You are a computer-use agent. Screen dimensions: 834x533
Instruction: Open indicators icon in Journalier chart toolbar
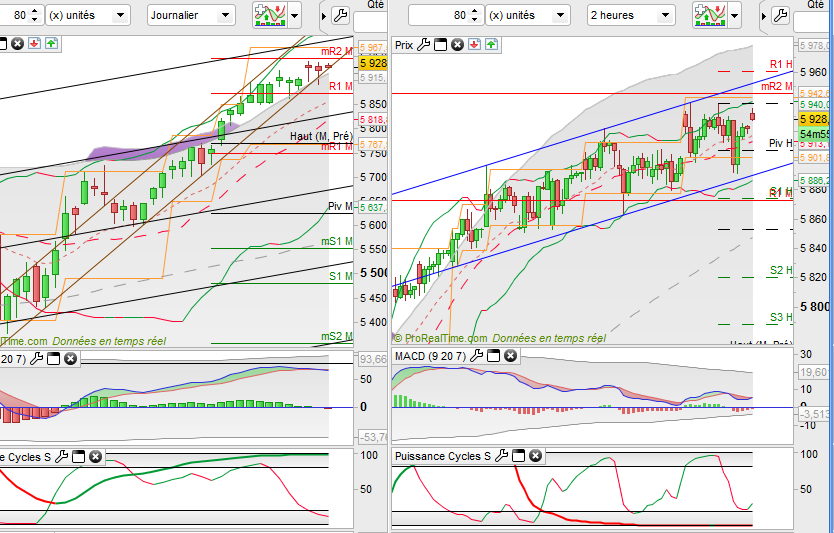click(270, 15)
